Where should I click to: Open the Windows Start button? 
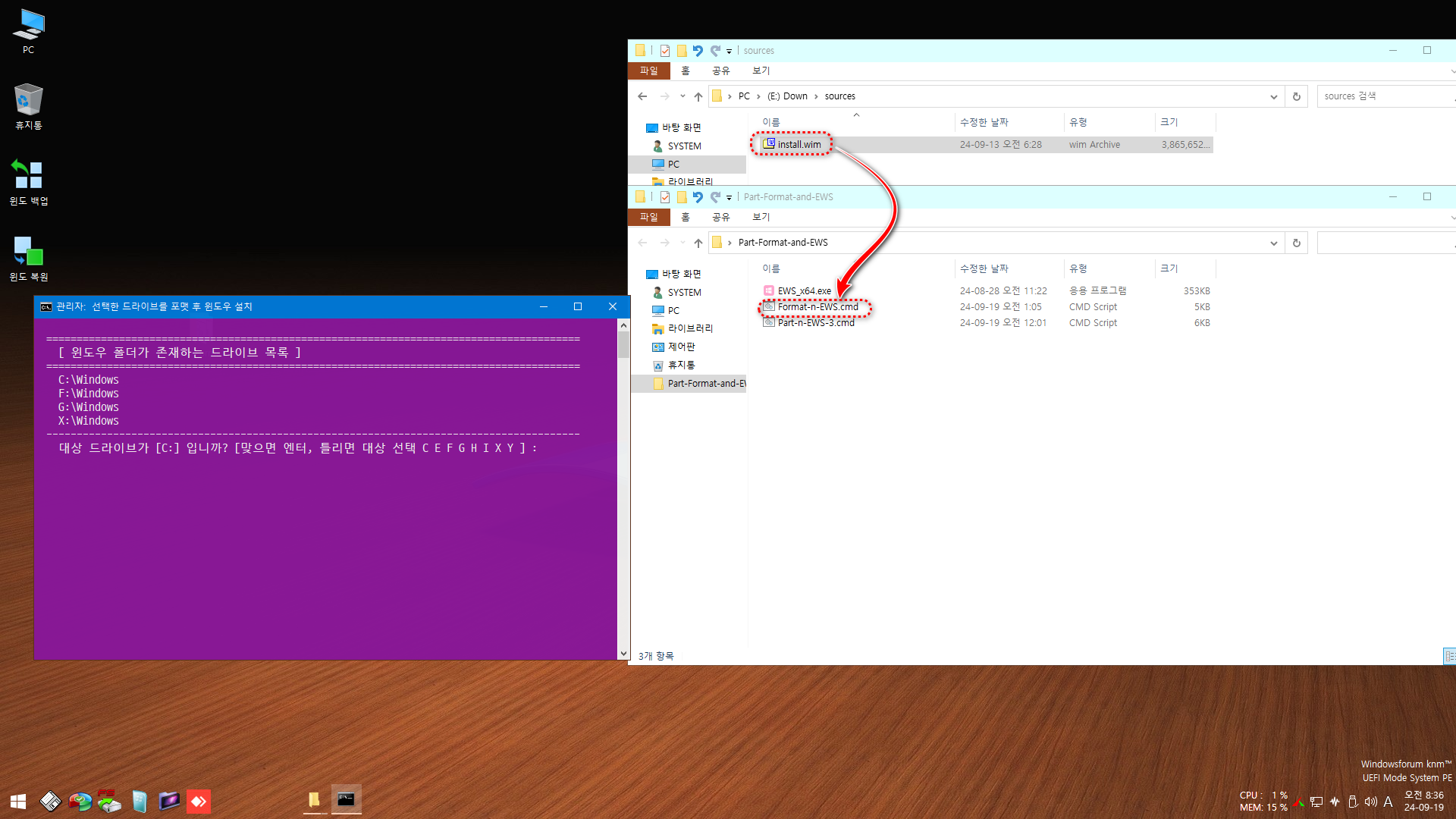point(18,802)
